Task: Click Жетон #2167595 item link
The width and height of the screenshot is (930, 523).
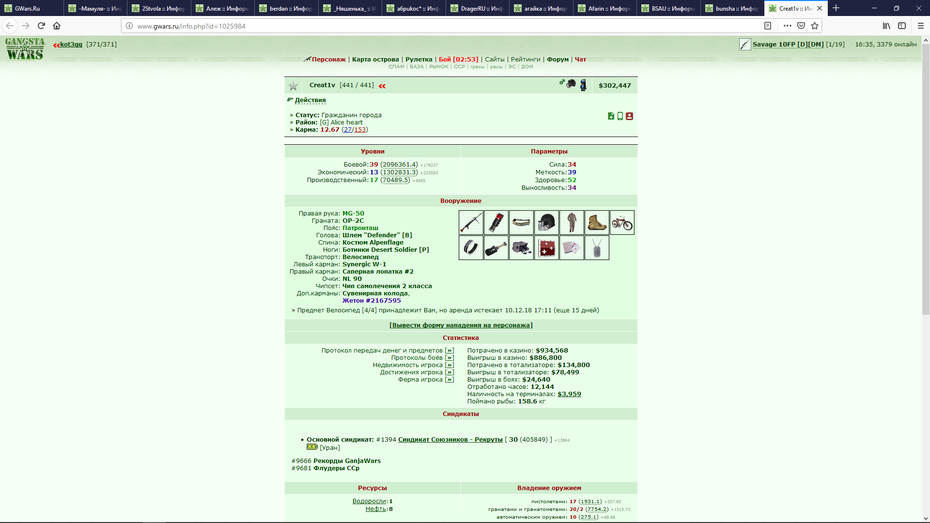Action: [371, 301]
